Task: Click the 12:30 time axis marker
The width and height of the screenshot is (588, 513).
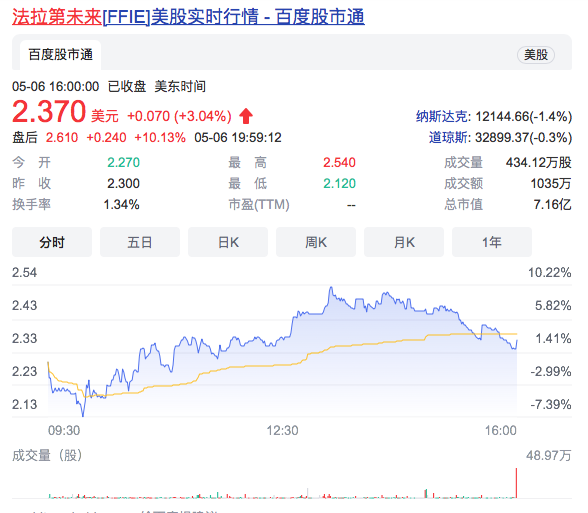Action: coord(282,430)
